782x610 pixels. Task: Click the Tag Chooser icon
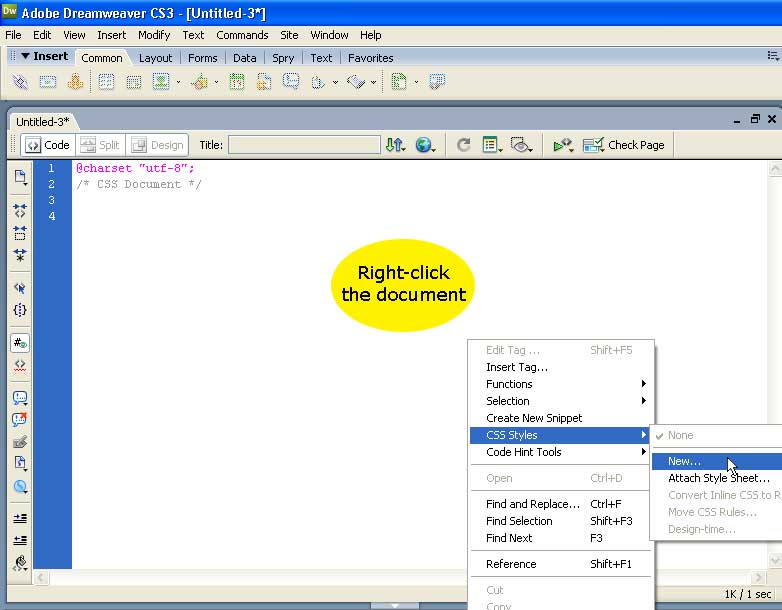click(x=437, y=81)
